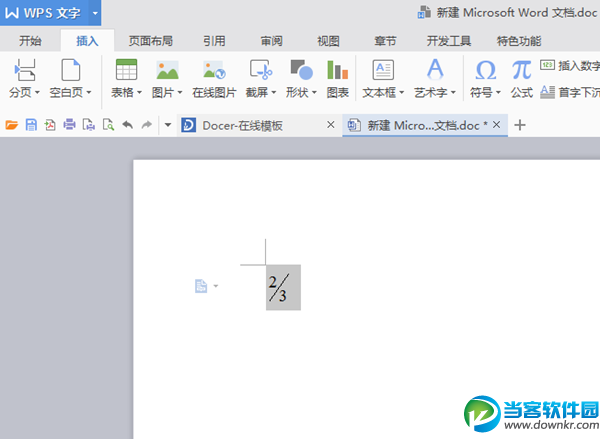Click the table (表格) icon

coord(126,70)
